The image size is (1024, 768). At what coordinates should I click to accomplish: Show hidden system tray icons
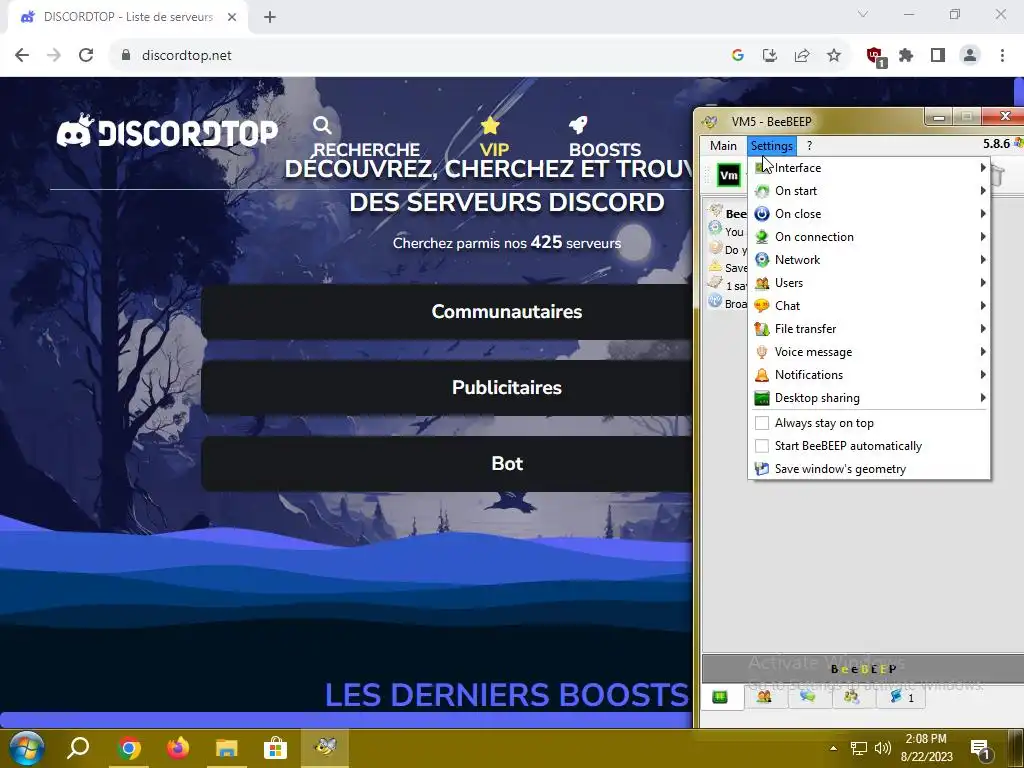click(x=833, y=748)
